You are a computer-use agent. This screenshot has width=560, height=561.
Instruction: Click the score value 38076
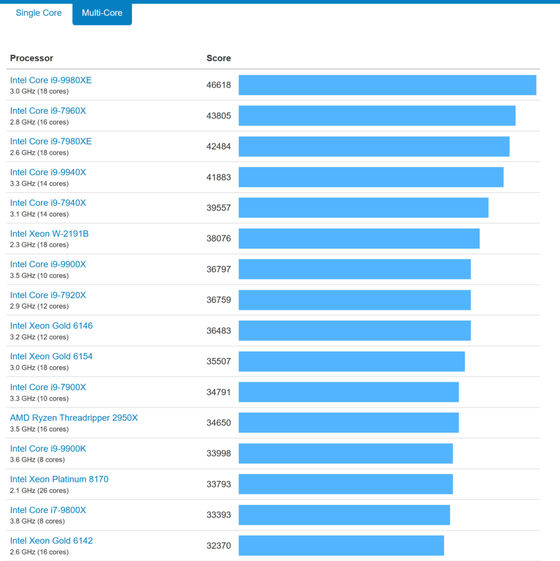point(219,239)
